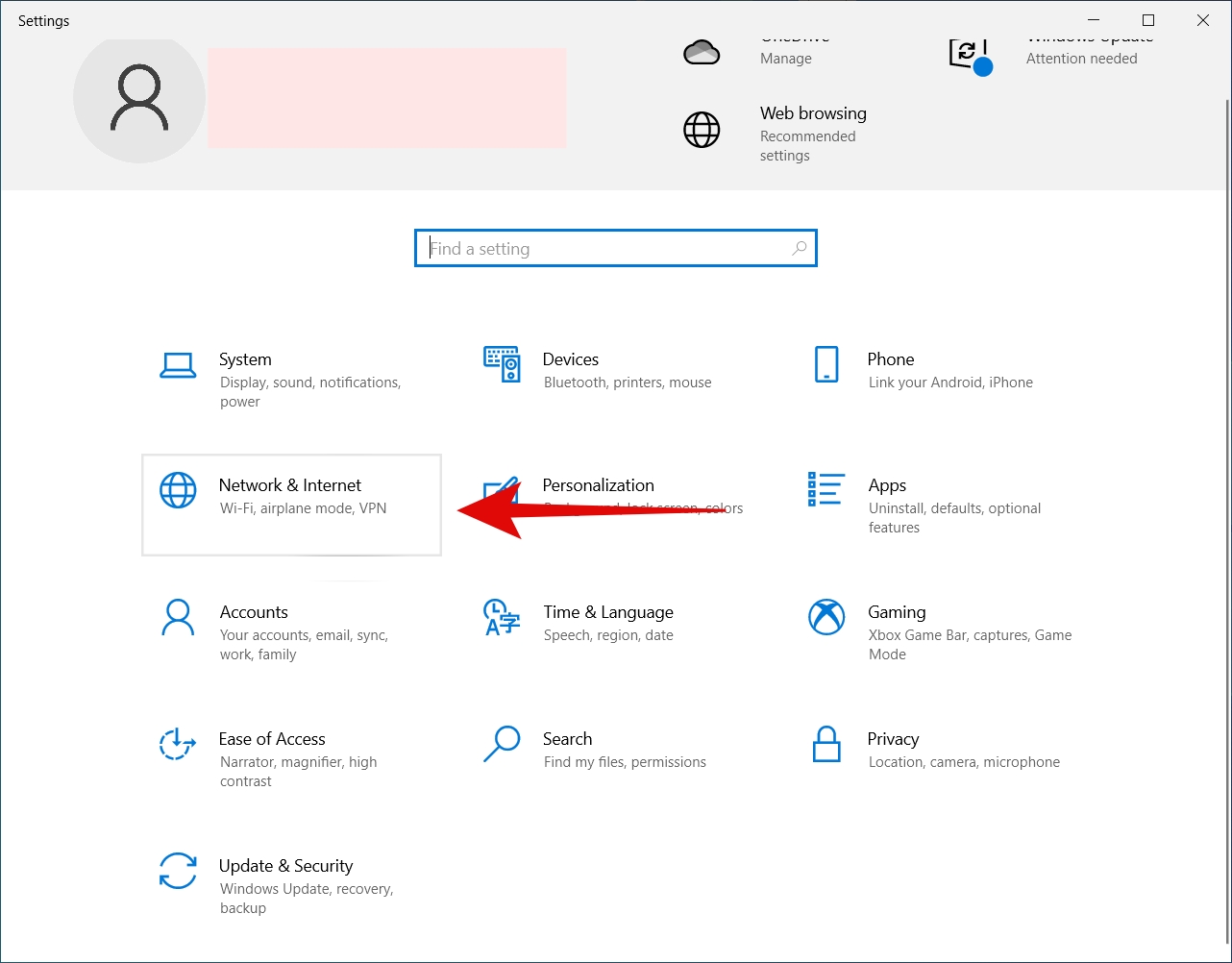Viewport: 1232px width, 963px height.
Task: Open the Devices category title
Action: pos(571,359)
